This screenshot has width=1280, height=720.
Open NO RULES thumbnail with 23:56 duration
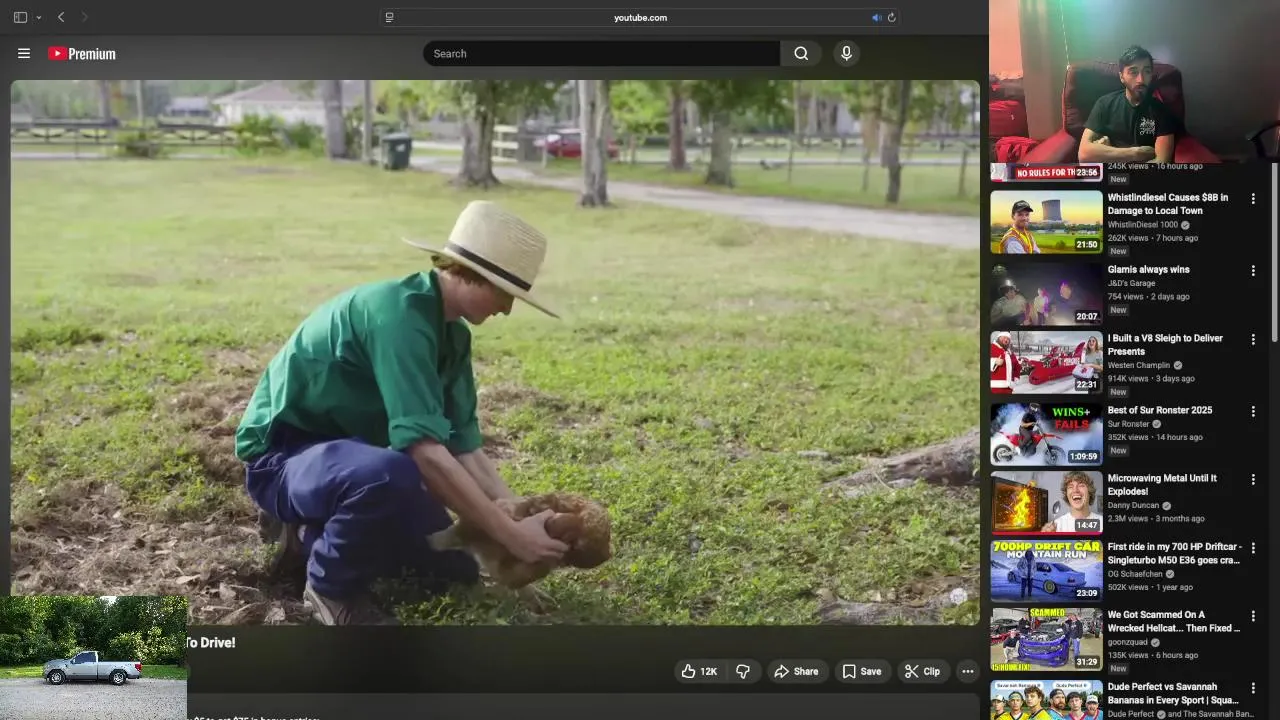coord(1046,172)
